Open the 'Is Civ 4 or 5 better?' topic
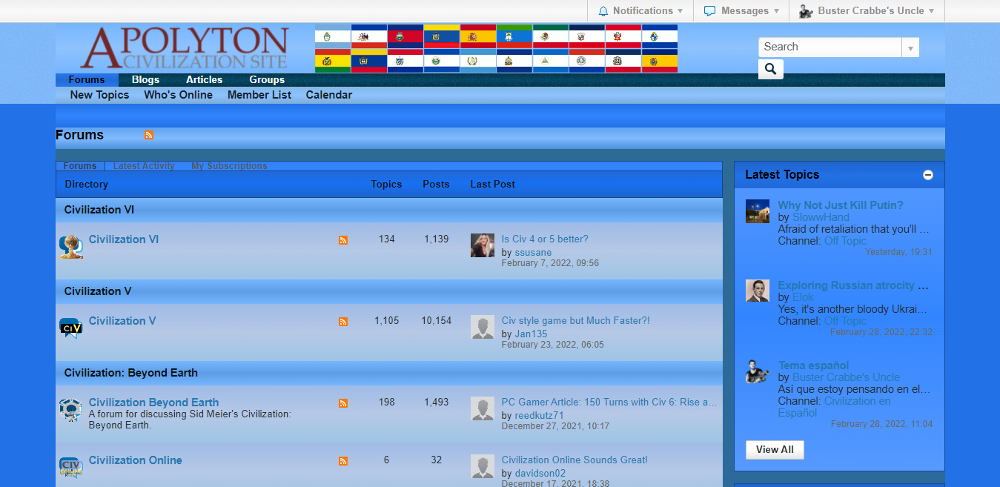Viewport: 1000px width, 487px height. [544, 239]
